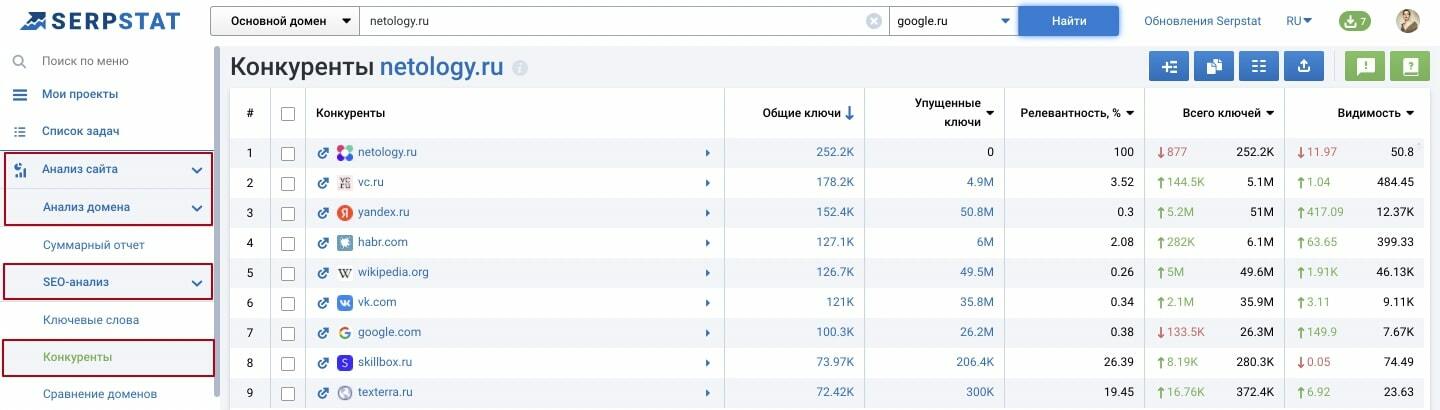1440x410 pixels.
Task: Open Список задач in the sidebar
Action: (x=80, y=131)
